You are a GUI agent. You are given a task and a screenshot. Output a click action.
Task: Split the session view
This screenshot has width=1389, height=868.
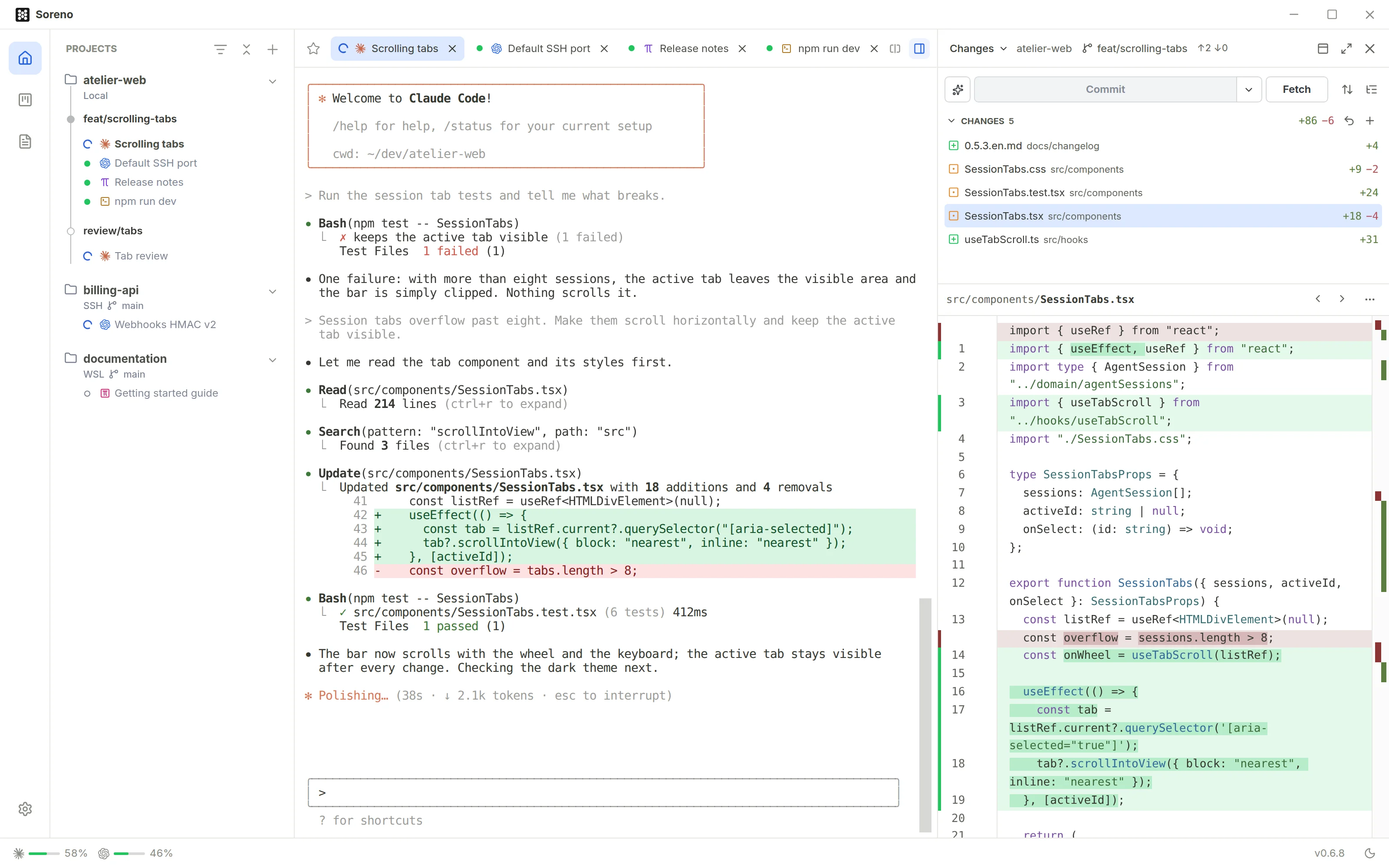point(895,49)
